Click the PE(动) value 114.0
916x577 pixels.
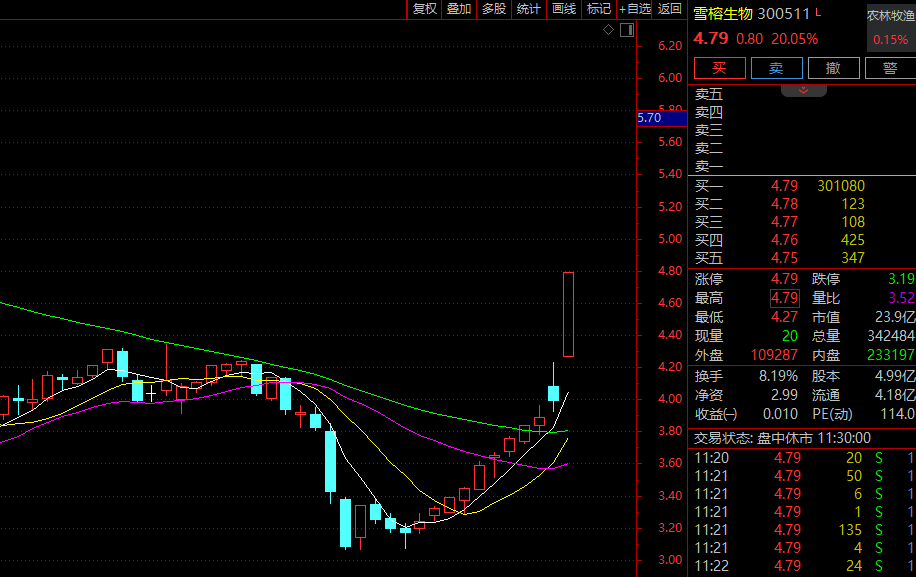tap(898, 414)
